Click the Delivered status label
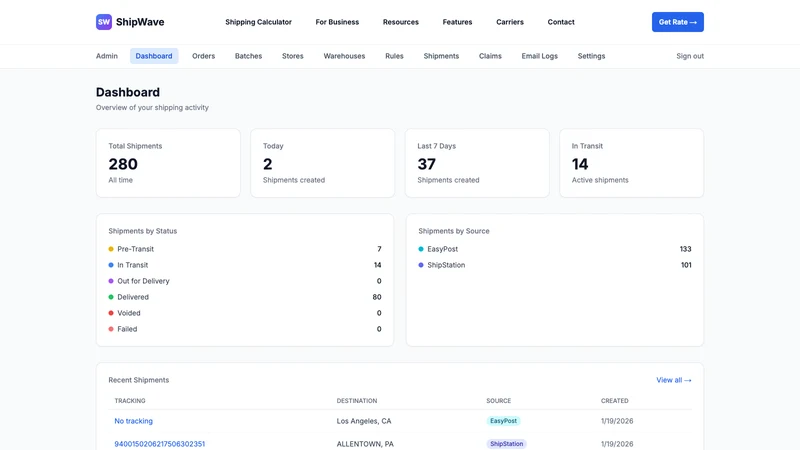The height and width of the screenshot is (450, 800). coord(133,297)
